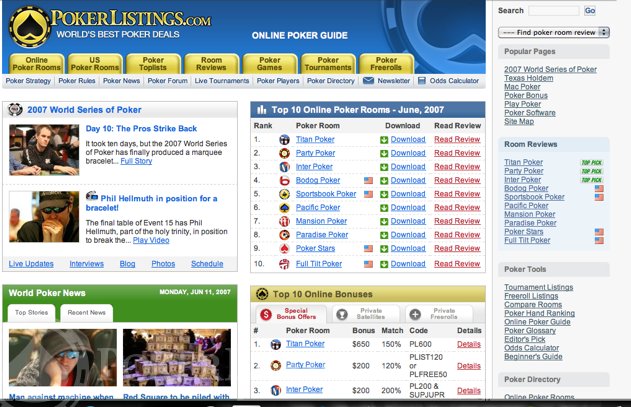
Task: Read Review for Party Poker
Action: [457, 153]
